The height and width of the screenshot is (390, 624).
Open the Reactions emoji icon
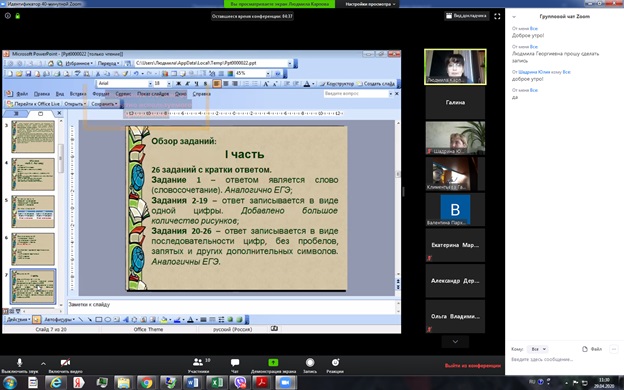click(335, 362)
